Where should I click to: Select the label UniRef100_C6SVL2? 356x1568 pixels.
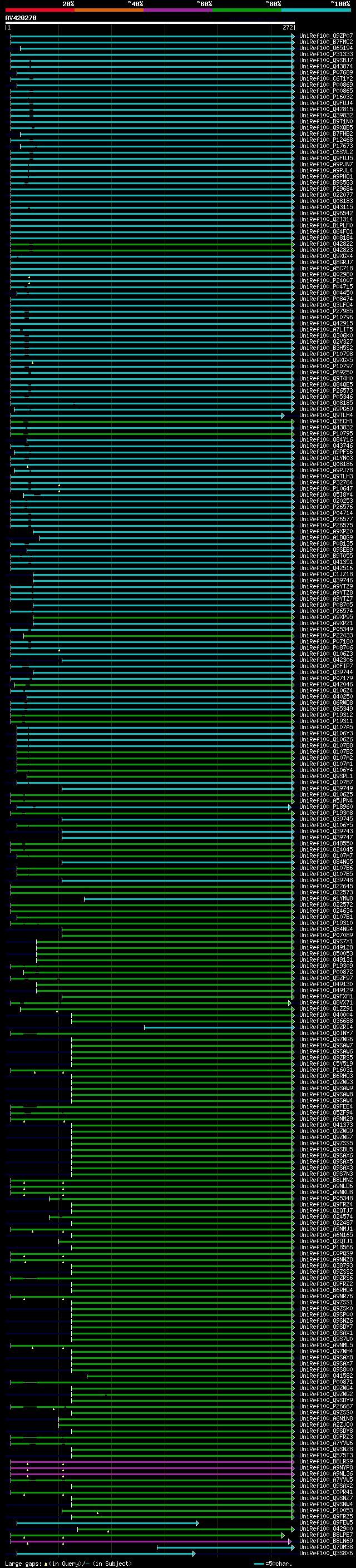[326, 152]
